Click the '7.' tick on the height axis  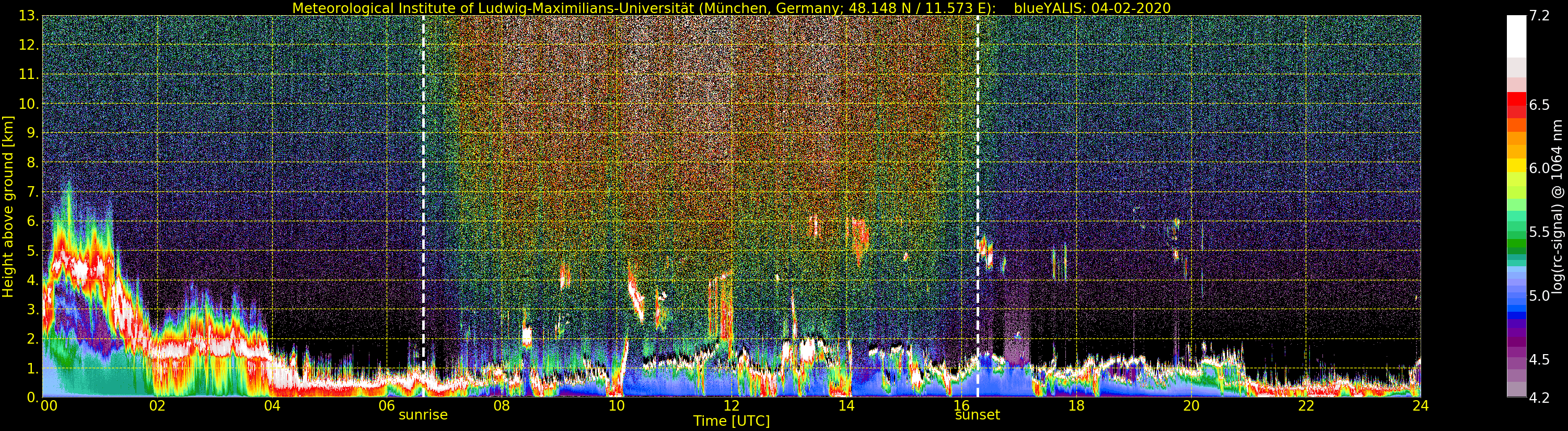[x=33, y=192]
